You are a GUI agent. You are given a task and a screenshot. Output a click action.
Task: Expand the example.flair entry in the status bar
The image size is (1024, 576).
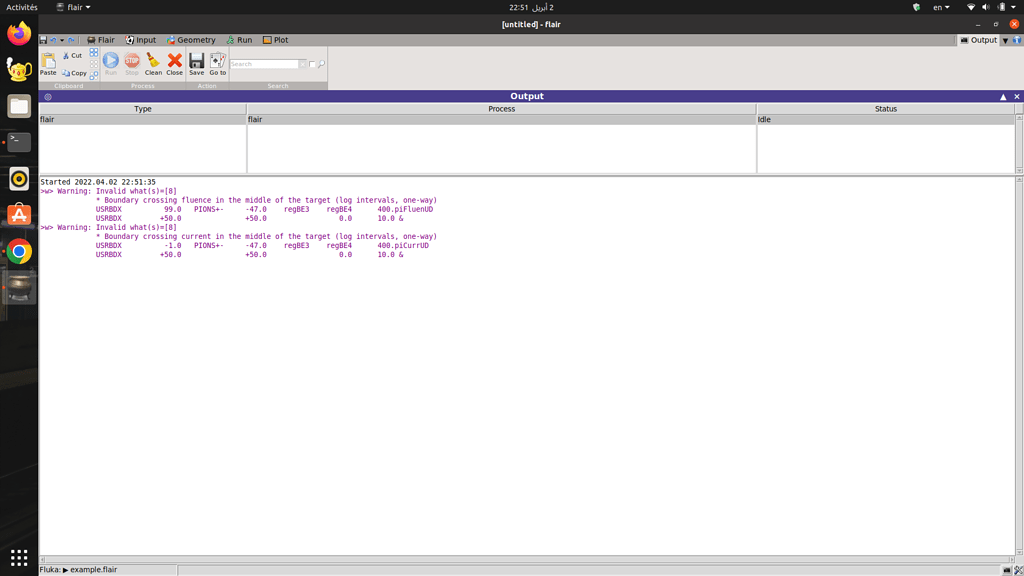[66, 569]
